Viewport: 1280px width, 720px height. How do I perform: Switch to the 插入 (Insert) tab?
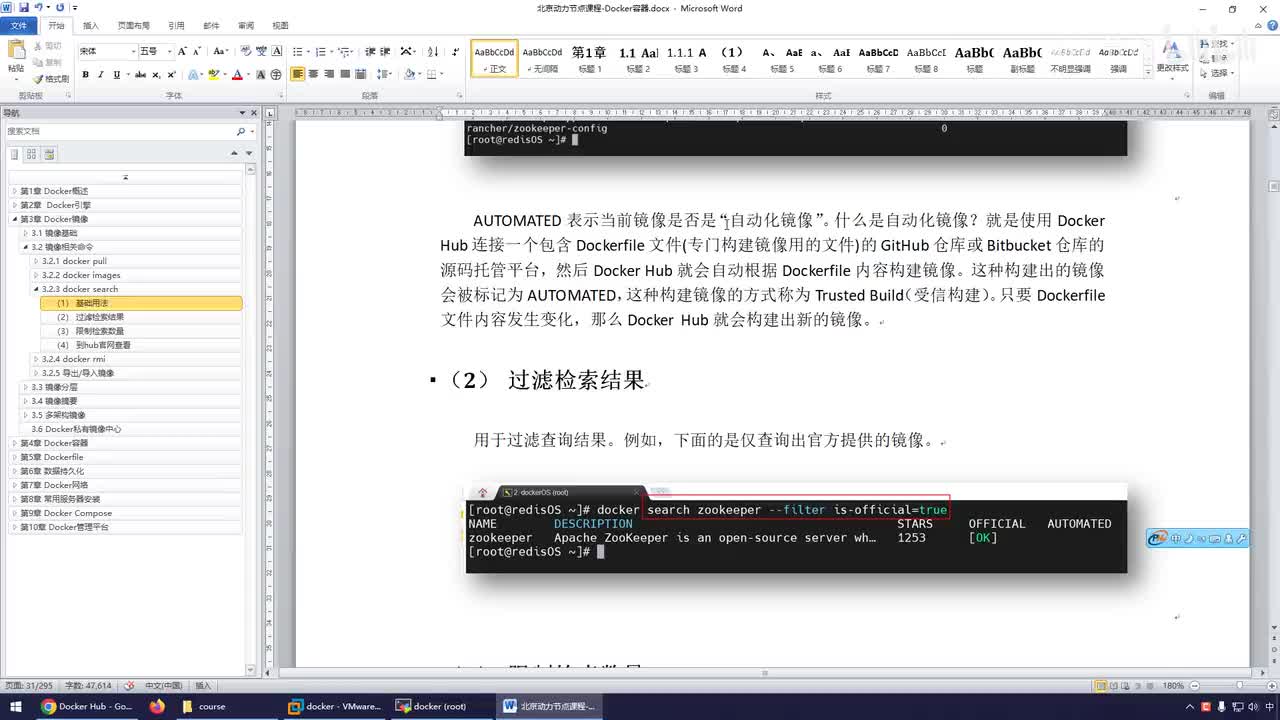coord(91,26)
